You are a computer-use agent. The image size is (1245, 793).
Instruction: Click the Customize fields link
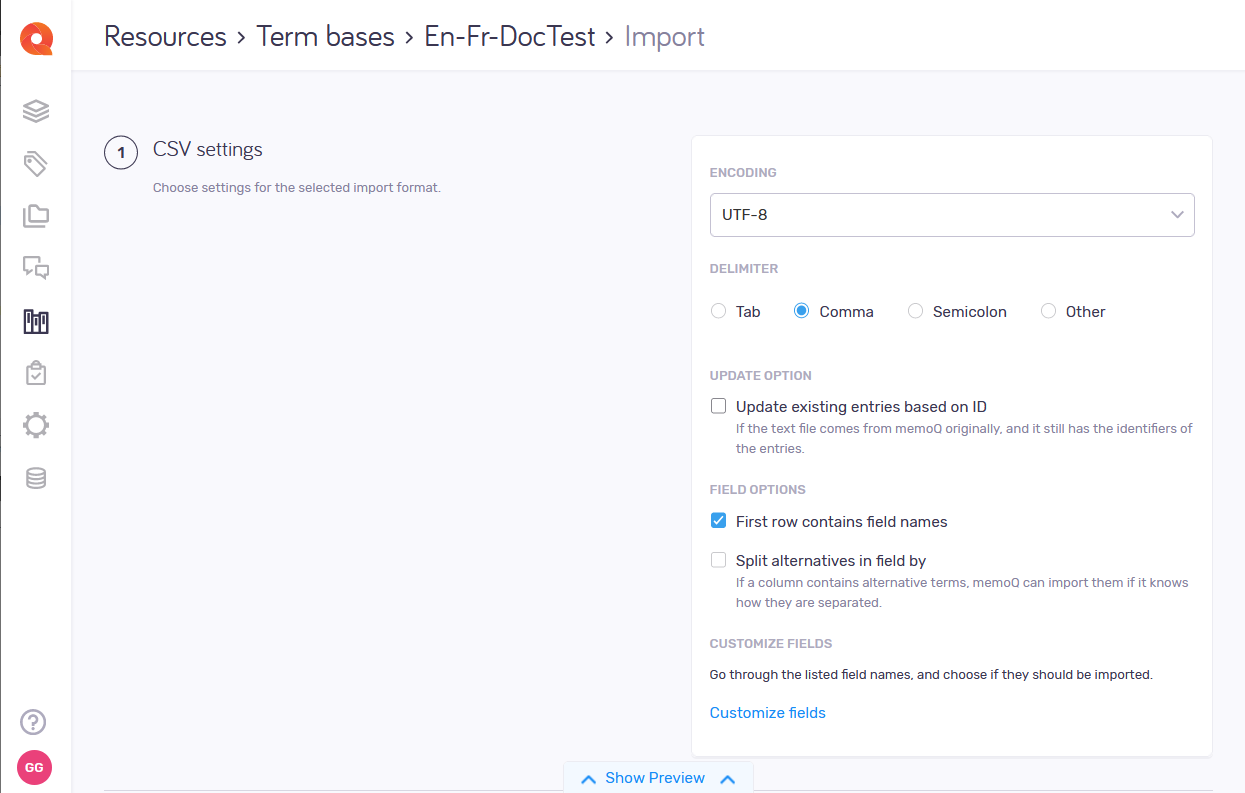[767, 713]
